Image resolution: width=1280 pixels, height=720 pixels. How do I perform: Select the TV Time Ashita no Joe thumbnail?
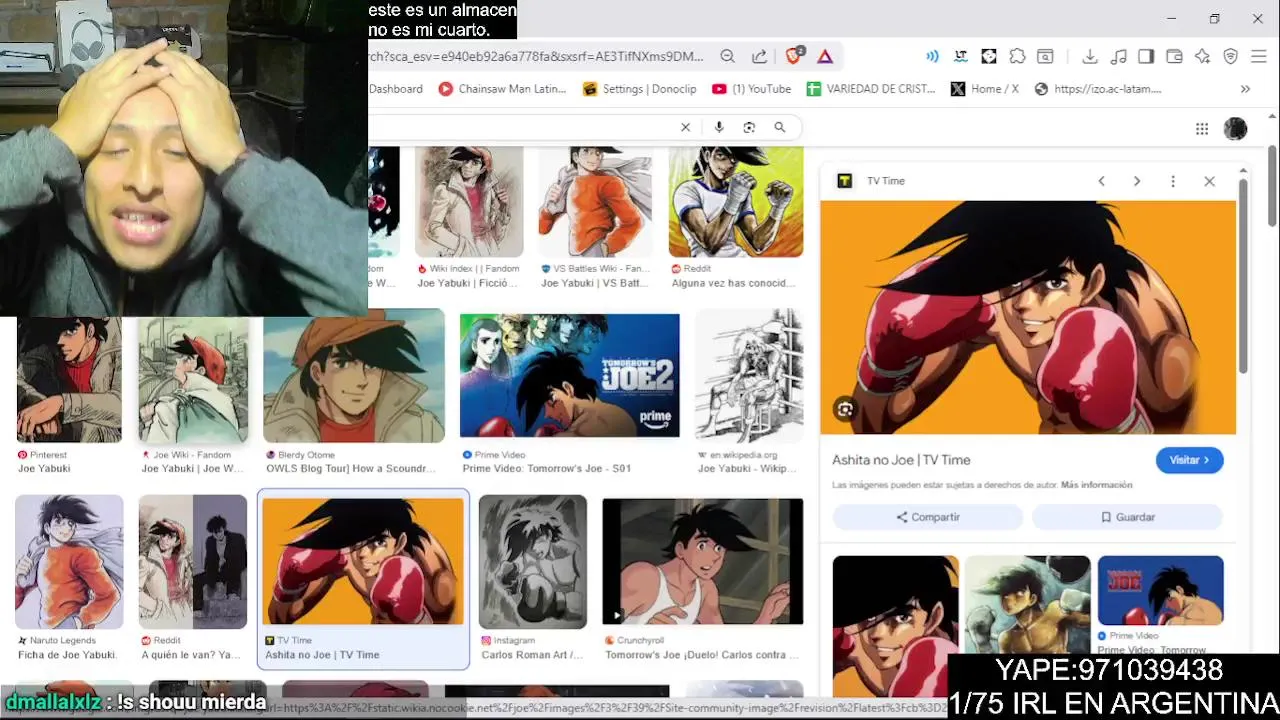[363, 562]
